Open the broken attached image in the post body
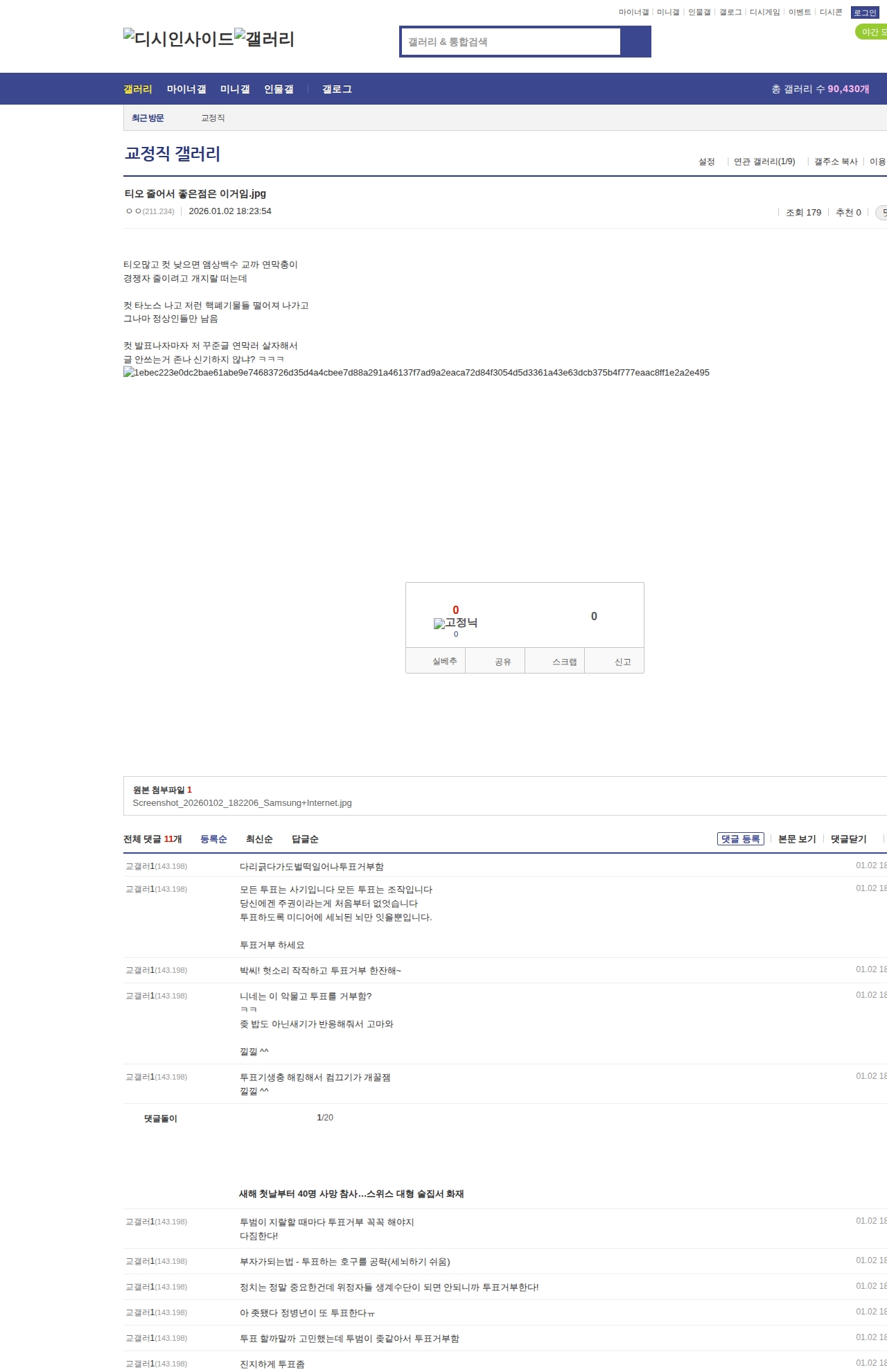The height and width of the screenshot is (1372, 887). click(416, 373)
